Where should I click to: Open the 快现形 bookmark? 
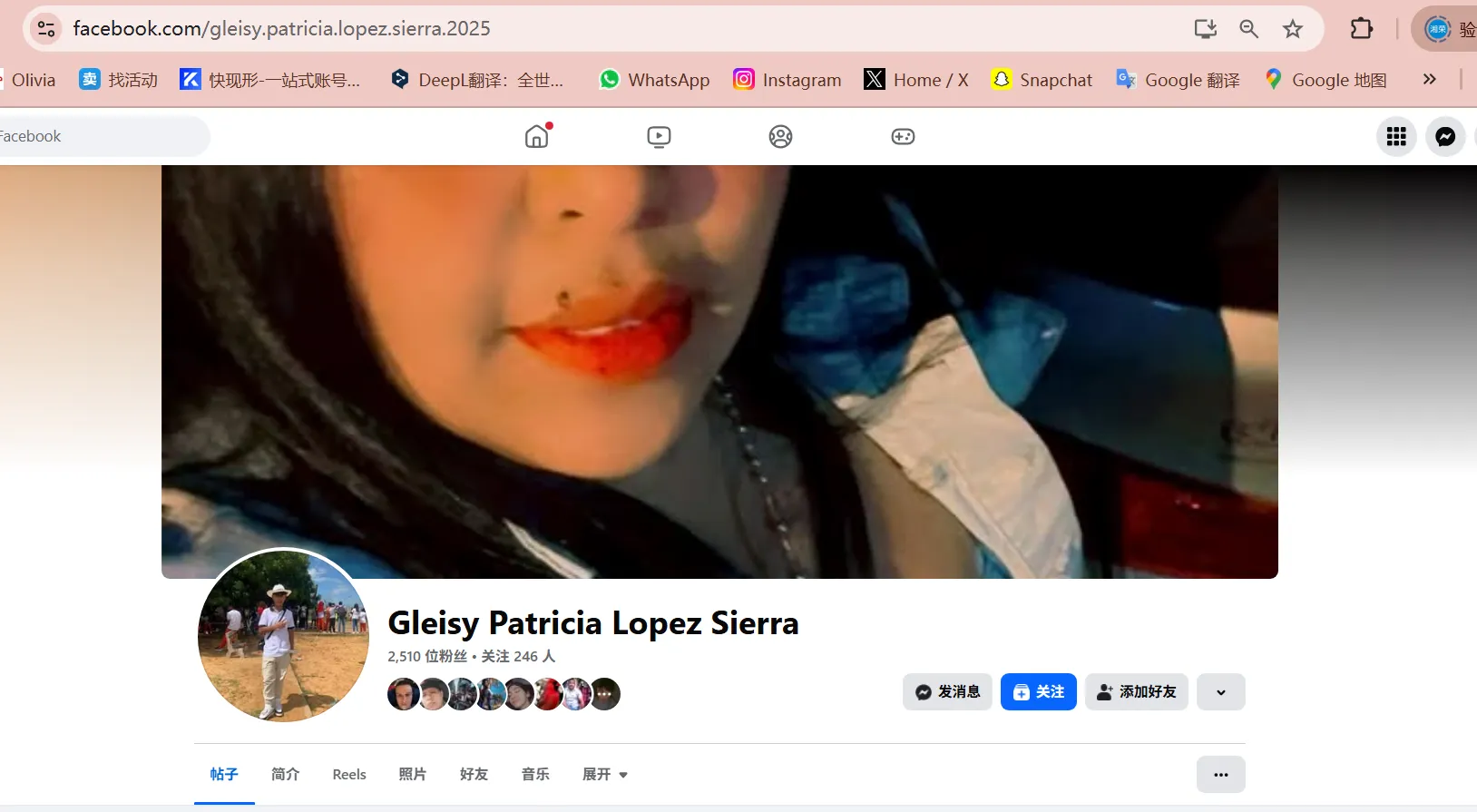click(270, 80)
